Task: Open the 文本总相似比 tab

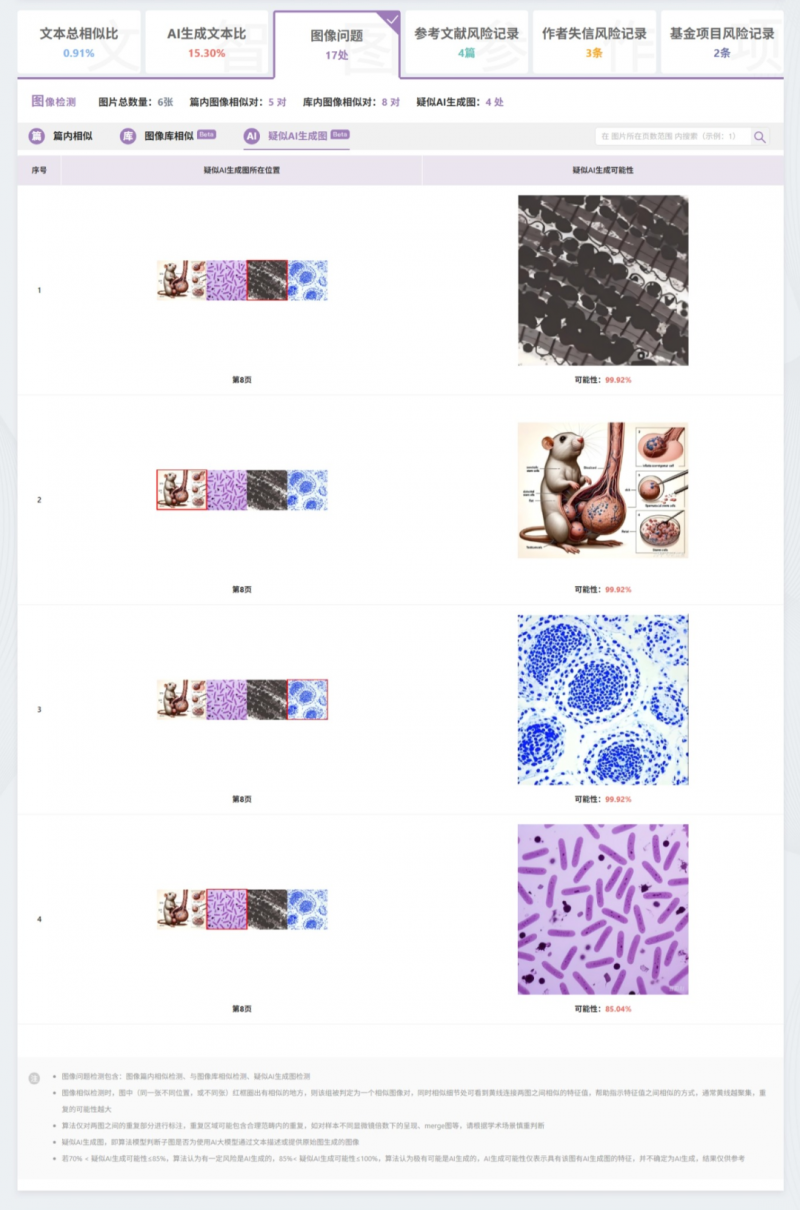Action: tap(79, 42)
